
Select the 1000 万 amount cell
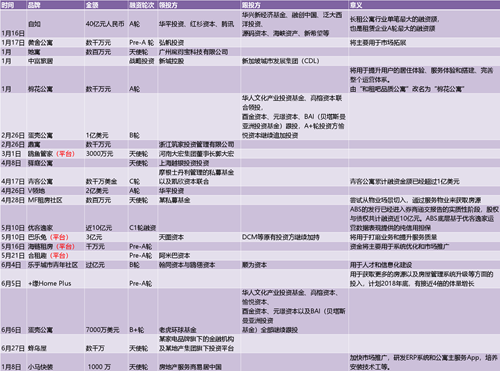point(106,362)
